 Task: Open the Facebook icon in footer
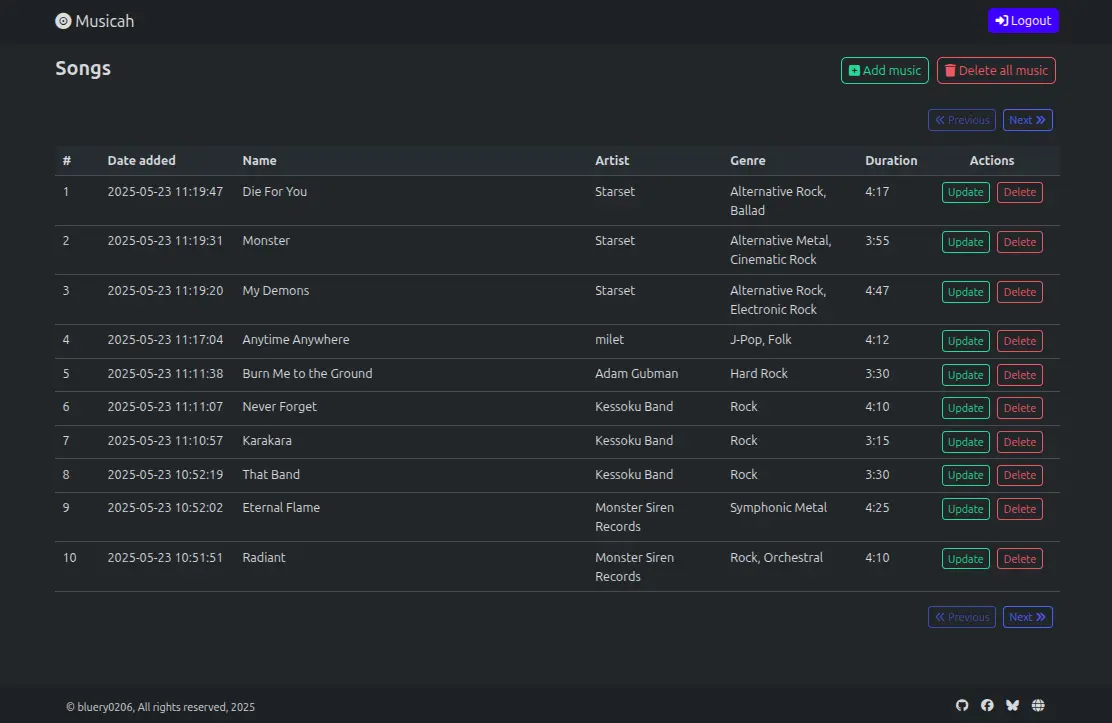[x=987, y=706]
